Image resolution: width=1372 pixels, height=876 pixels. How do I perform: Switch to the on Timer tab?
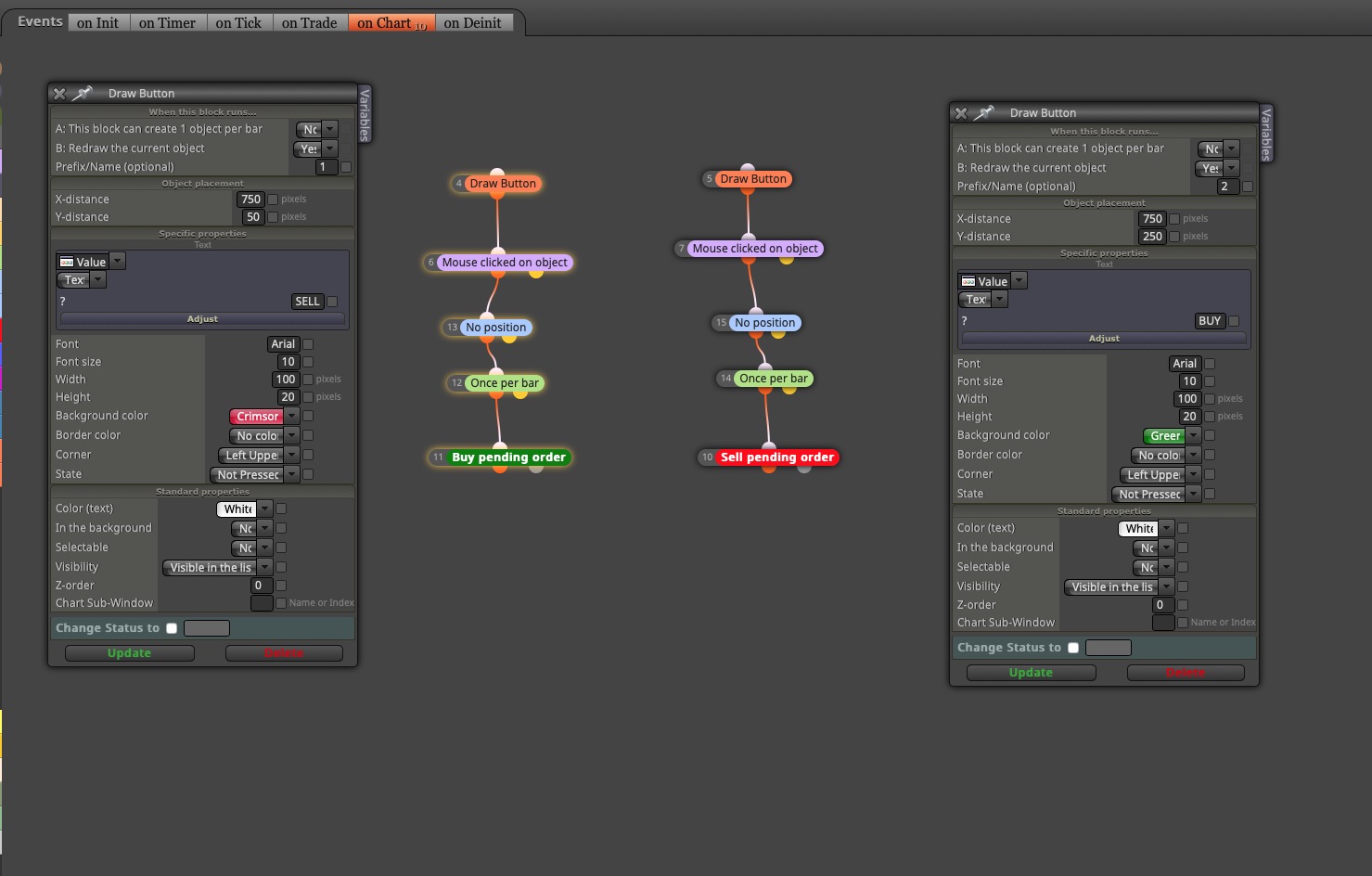coord(167,22)
